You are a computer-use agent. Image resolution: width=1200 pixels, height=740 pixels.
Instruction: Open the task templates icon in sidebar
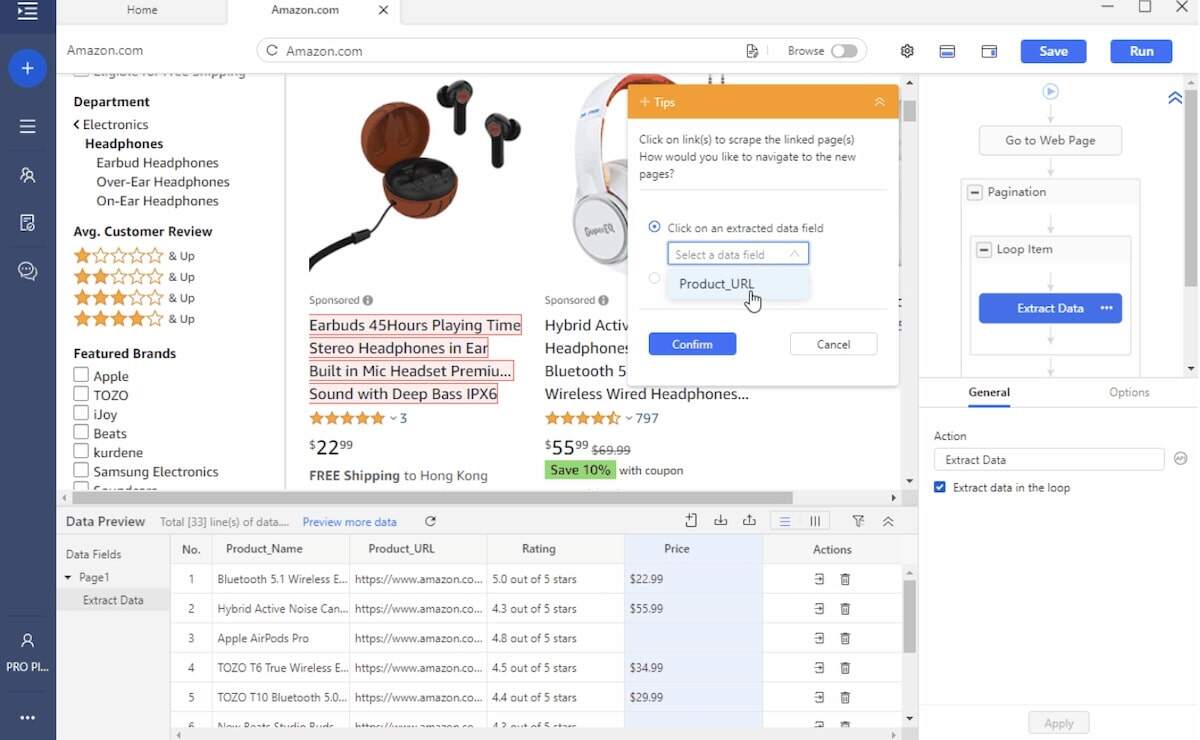[27, 222]
